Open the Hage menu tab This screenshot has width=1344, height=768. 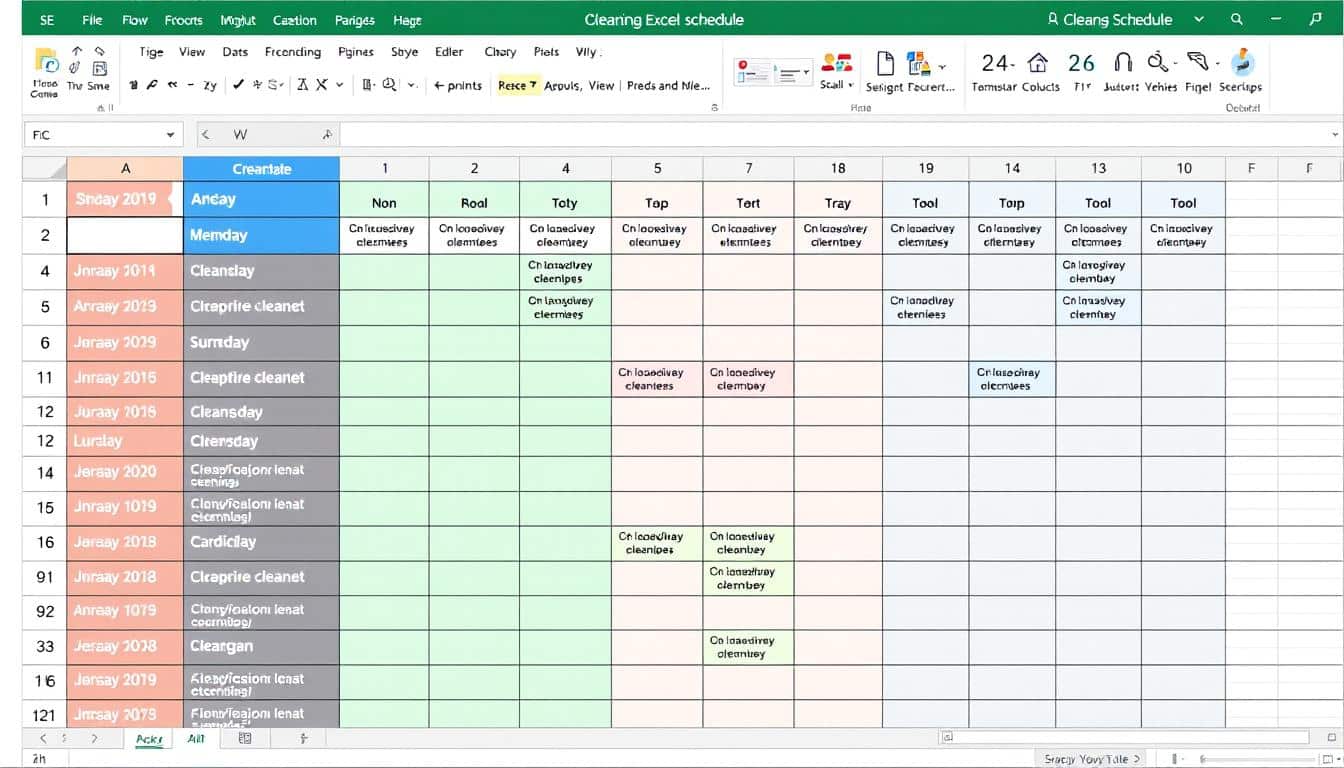pyautogui.click(x=407, y=20)
